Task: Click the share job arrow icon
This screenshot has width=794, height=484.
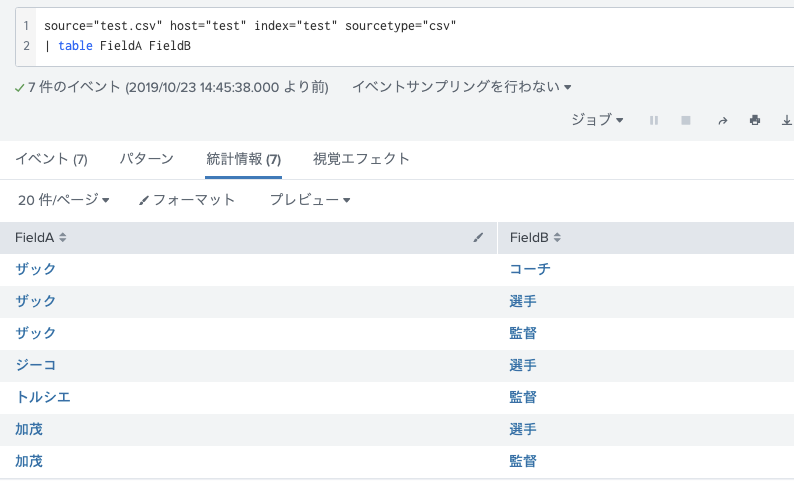Action: 722,120
